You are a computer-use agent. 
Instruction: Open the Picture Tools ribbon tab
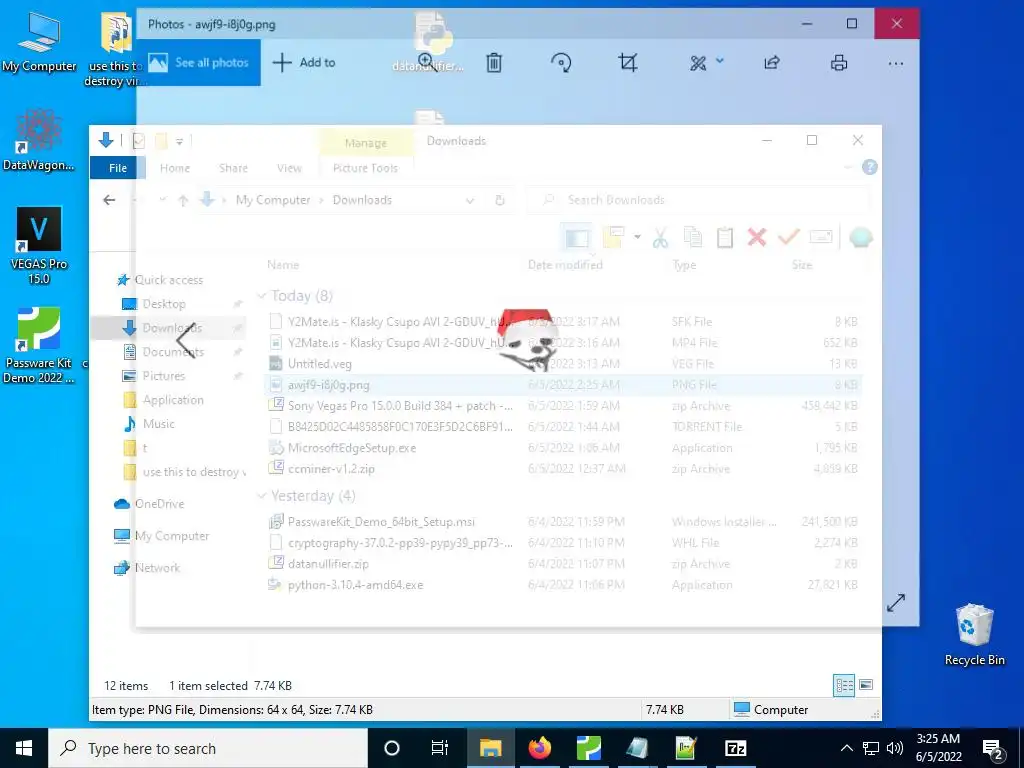coord(365,168)
